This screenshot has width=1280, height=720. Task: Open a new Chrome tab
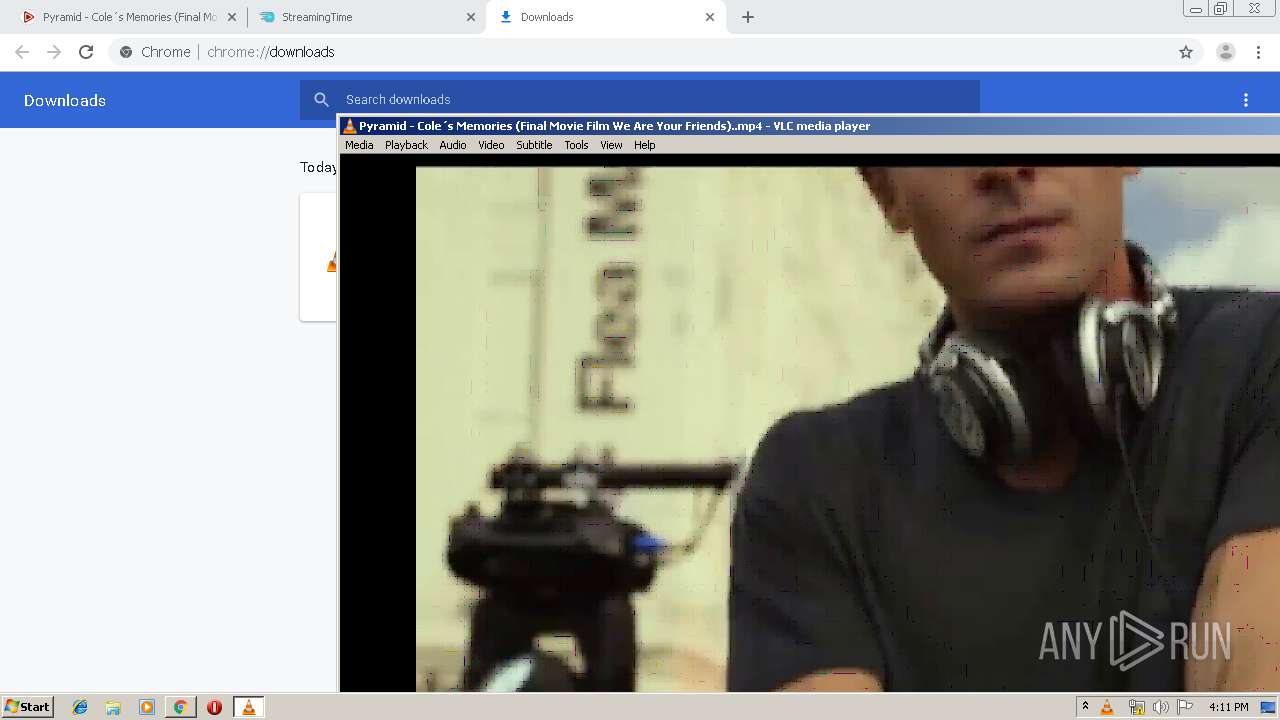pyautogui.click(x=748, y=17)
